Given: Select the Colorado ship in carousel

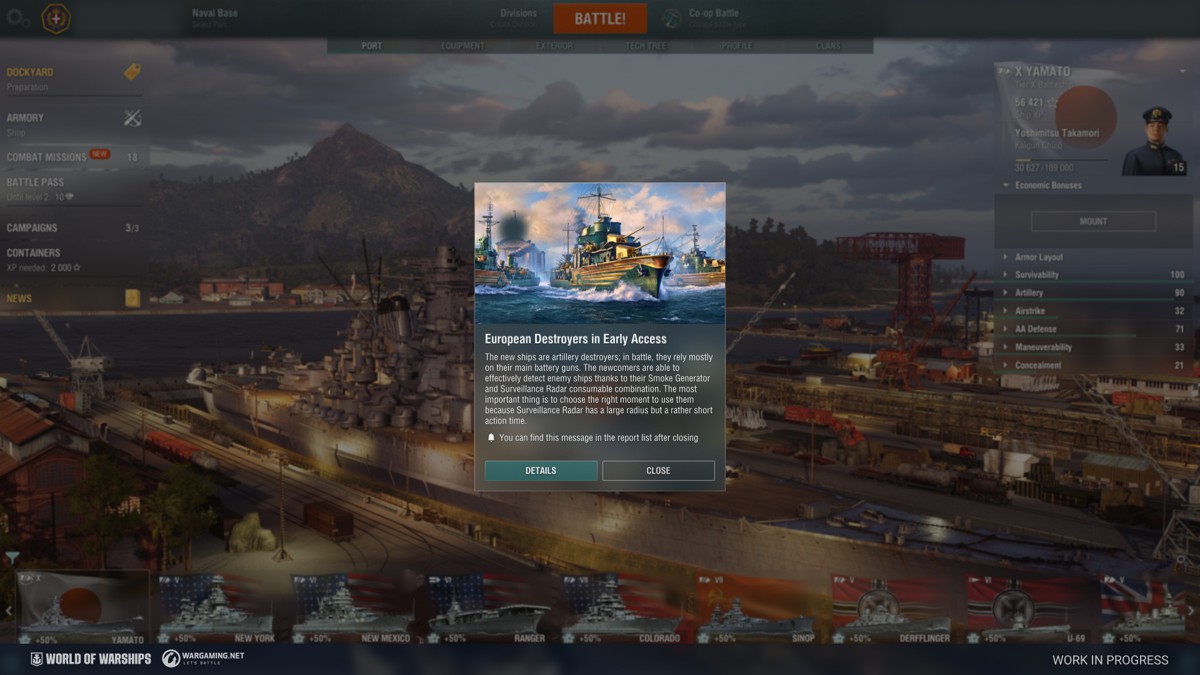Looking at the screenshot, I should (x=622, y=608).
